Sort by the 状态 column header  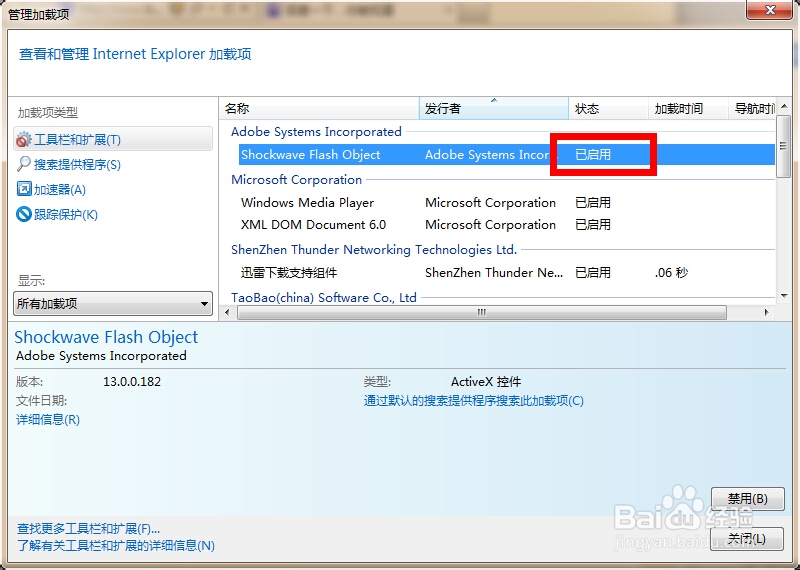coord(608,108)
